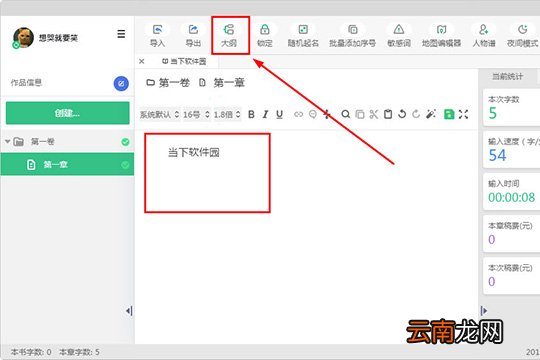Click 本章字数: 5 in status bar
Image resolution: width=540 pixels, height=360 pixels.
pos(80,352)
